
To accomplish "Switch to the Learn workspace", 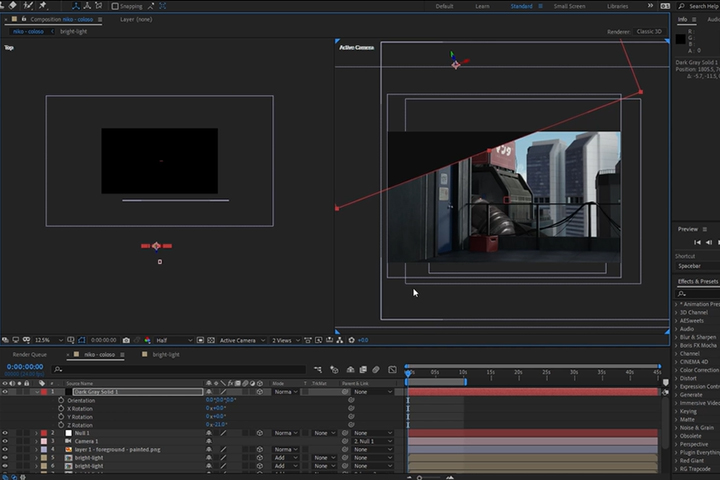I will coord(482,6).
